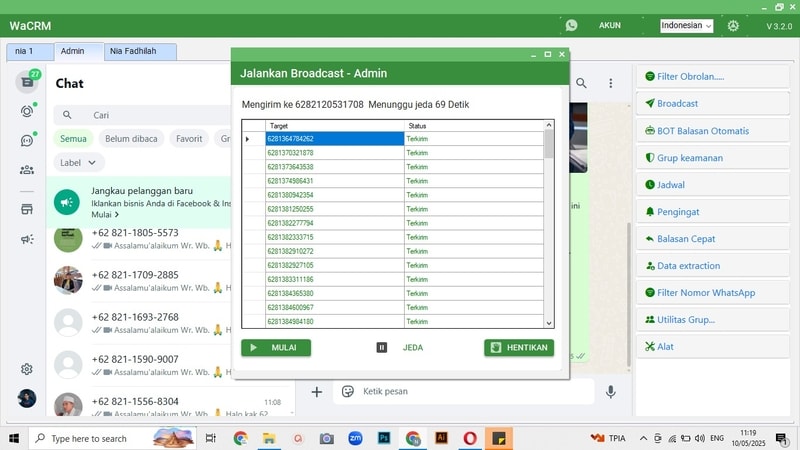Image resolution: width=800 pixels, height=450 pixels.
Task: Click Mulai link in ad banner
Action: coord(105,215)
